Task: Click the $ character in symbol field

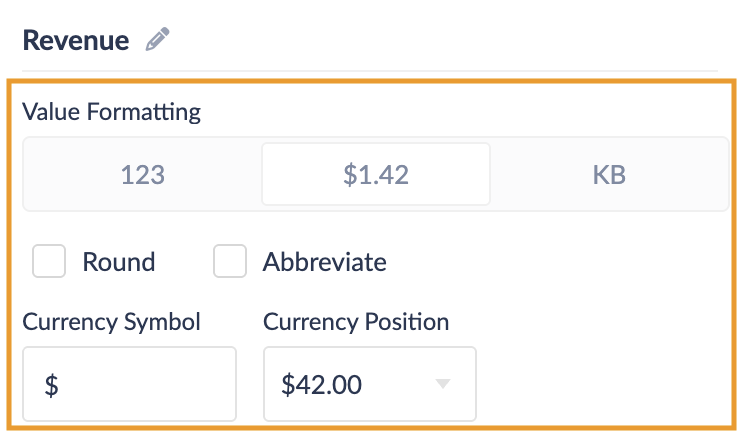Action: pos(51,385)
